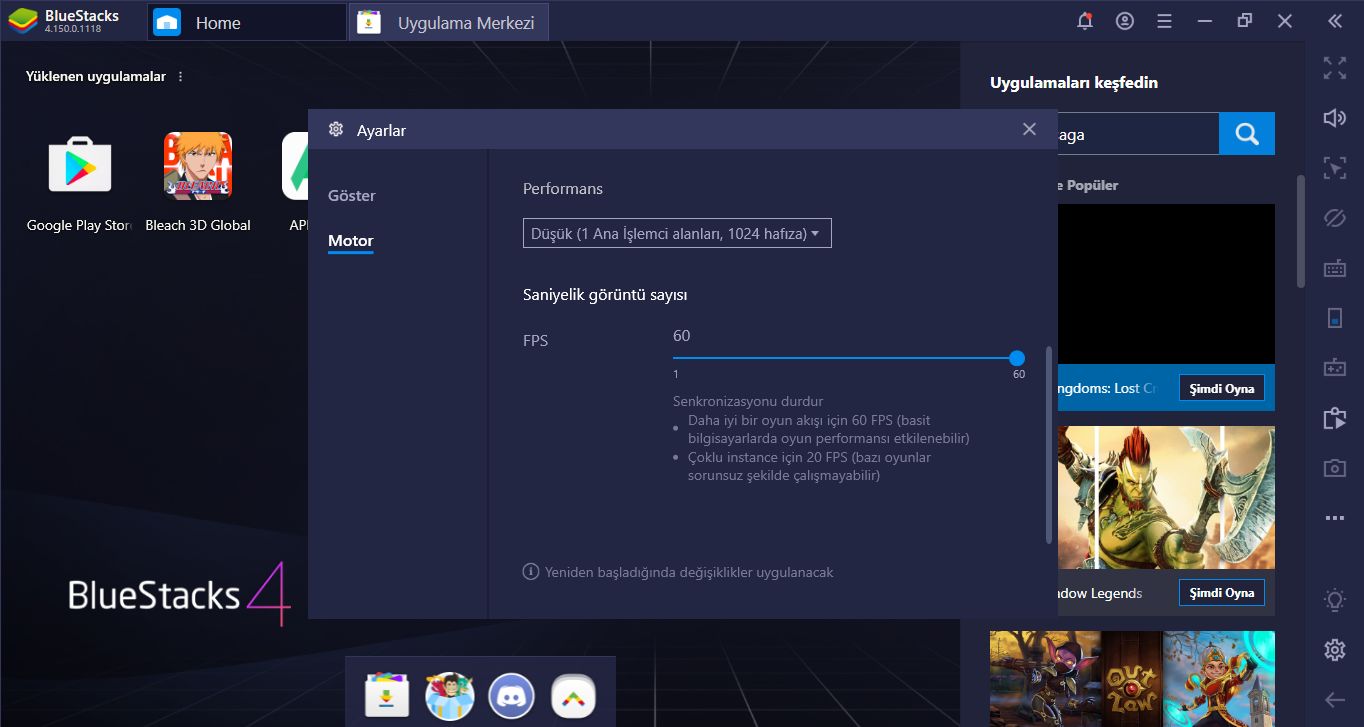The height and width of the screenshot is (727, 1364).
Task: Click Şimdi Oyna for Kingdoms game
Action: pyautogui.click(x=1221, y=388)
